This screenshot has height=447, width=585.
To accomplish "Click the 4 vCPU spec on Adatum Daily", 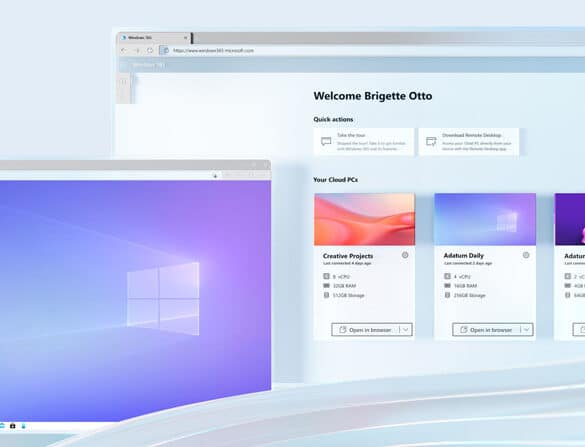I will tap(457, 276).
